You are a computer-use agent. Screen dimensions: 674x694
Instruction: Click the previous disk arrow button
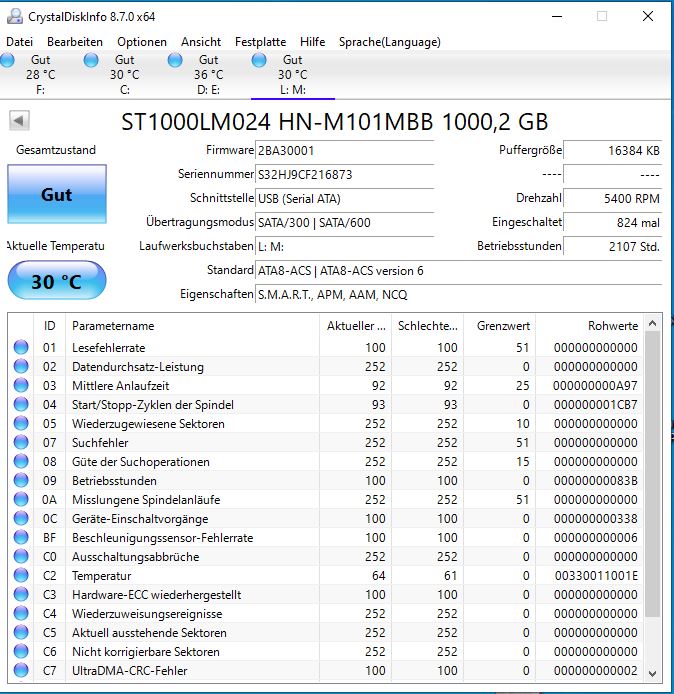[x=19, y=120]
